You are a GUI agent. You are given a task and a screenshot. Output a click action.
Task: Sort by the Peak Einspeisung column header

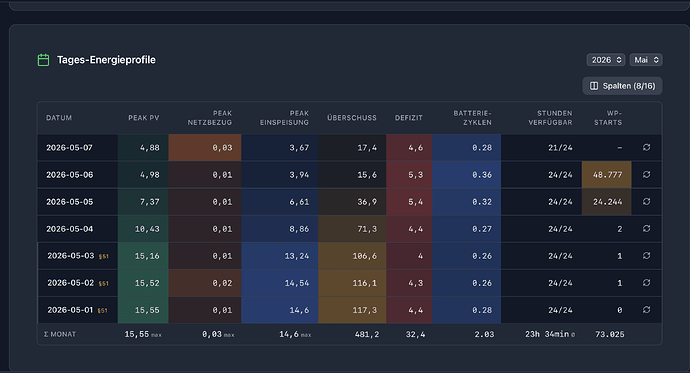coord(284,118)
